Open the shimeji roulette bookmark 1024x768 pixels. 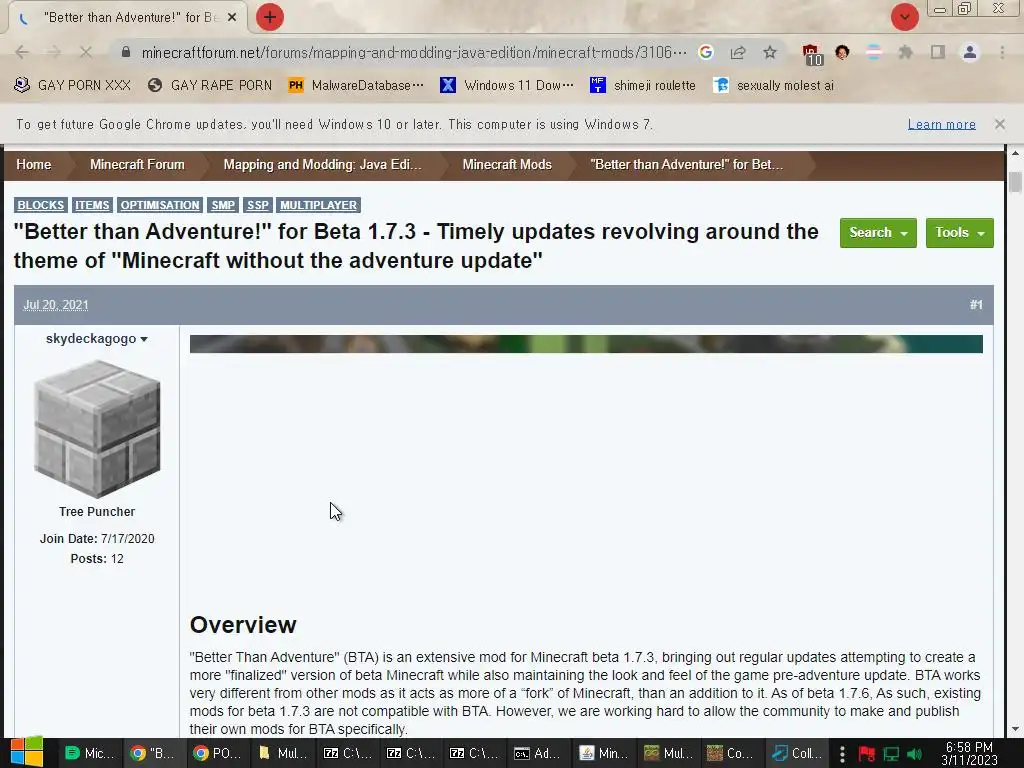(643, 86)
